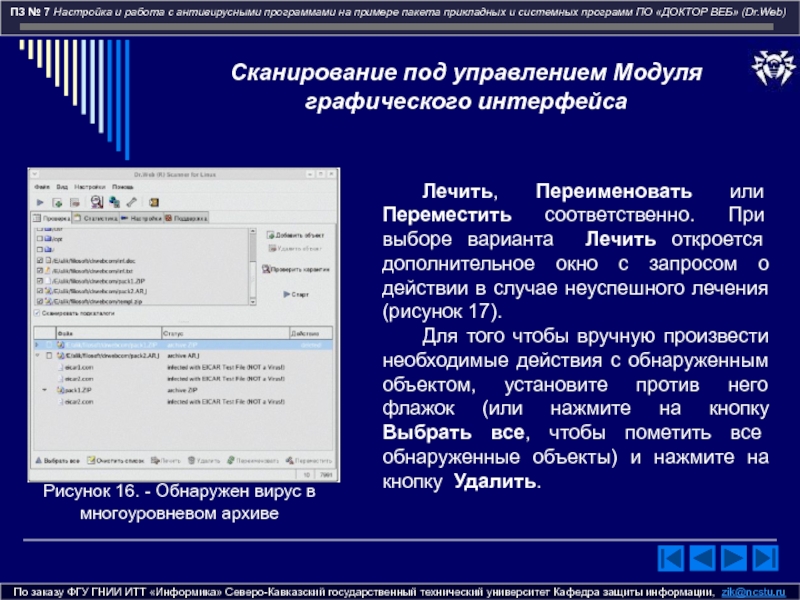Toggle Сканировать подкаталоги checkbox
The image size is (800, 600).
(37, 313)
